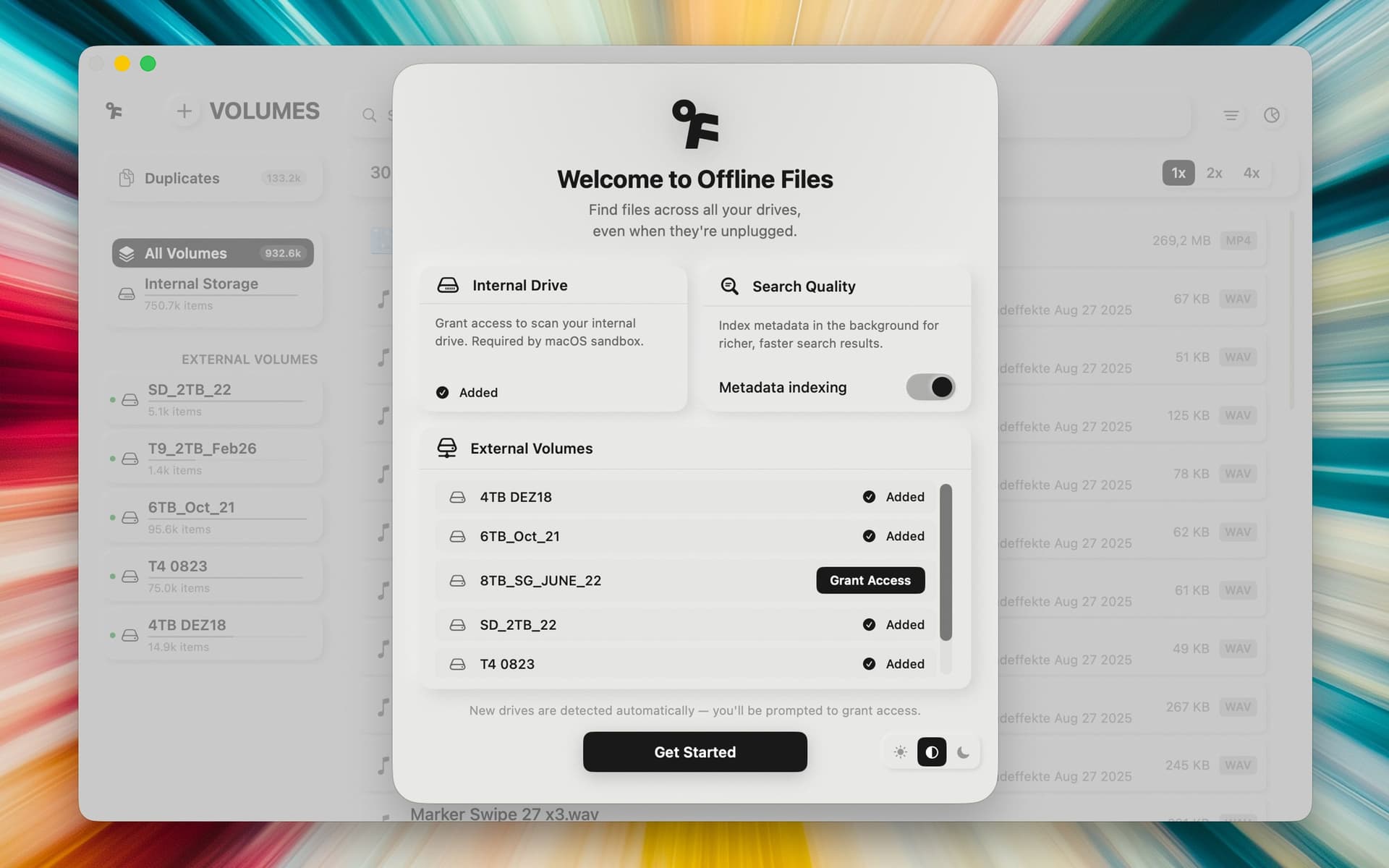Click the Search Quality magnifier icon

pos(729,286)
